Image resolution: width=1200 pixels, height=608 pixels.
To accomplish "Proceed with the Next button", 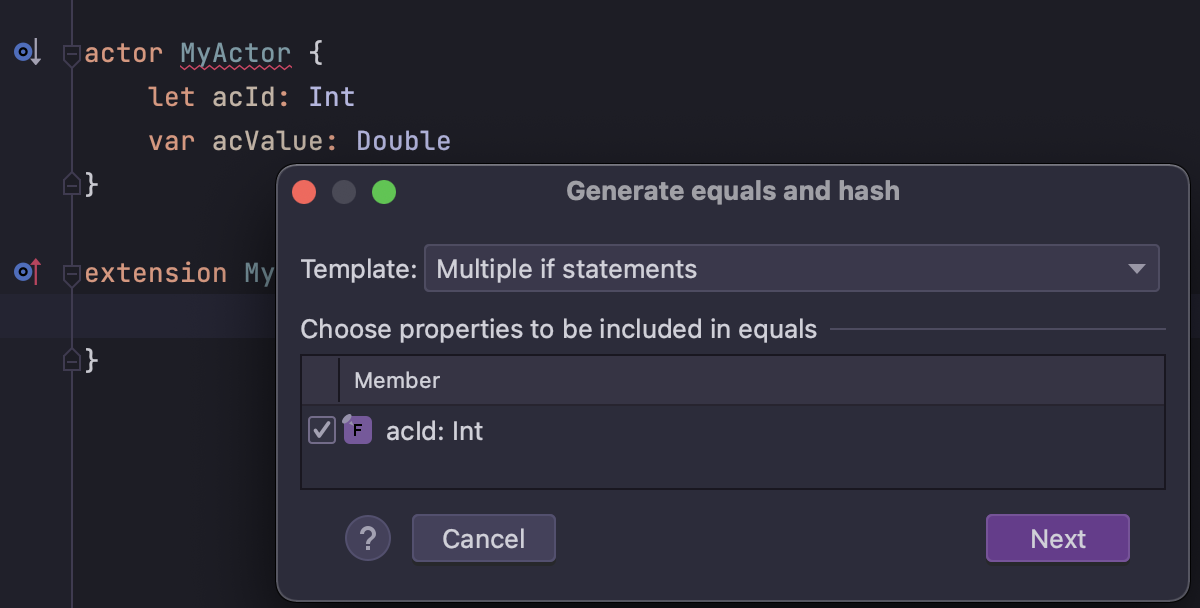I will (1057, 539).
